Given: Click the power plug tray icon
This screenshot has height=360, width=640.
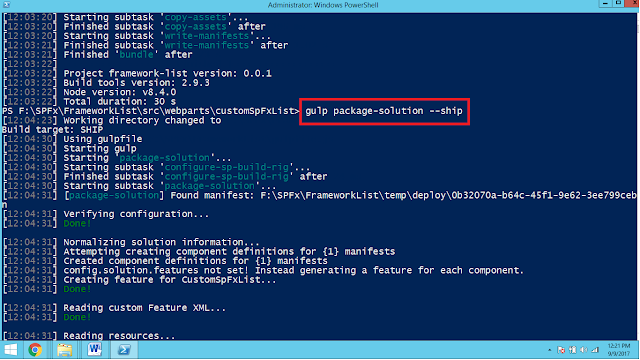Looking at the screenshot, I should pyautogui.click(x=573, y=350).
